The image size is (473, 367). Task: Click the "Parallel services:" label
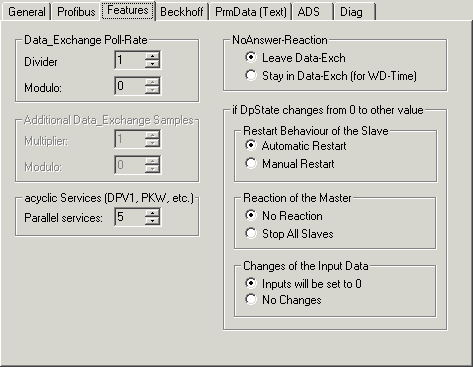pos(63,218)
